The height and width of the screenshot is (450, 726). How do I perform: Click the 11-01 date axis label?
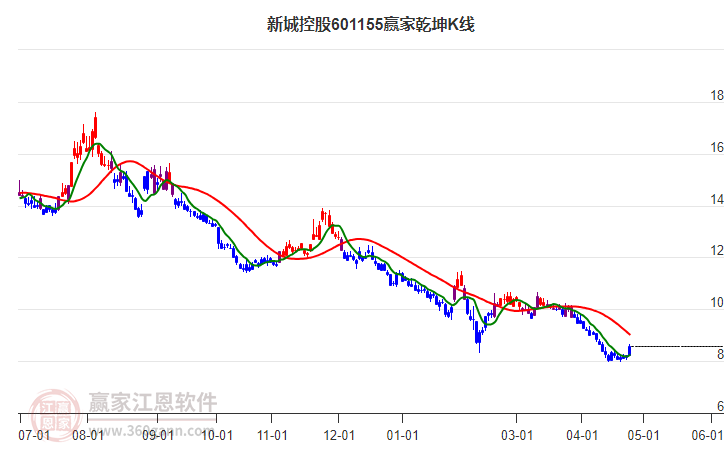pos(272,435)
